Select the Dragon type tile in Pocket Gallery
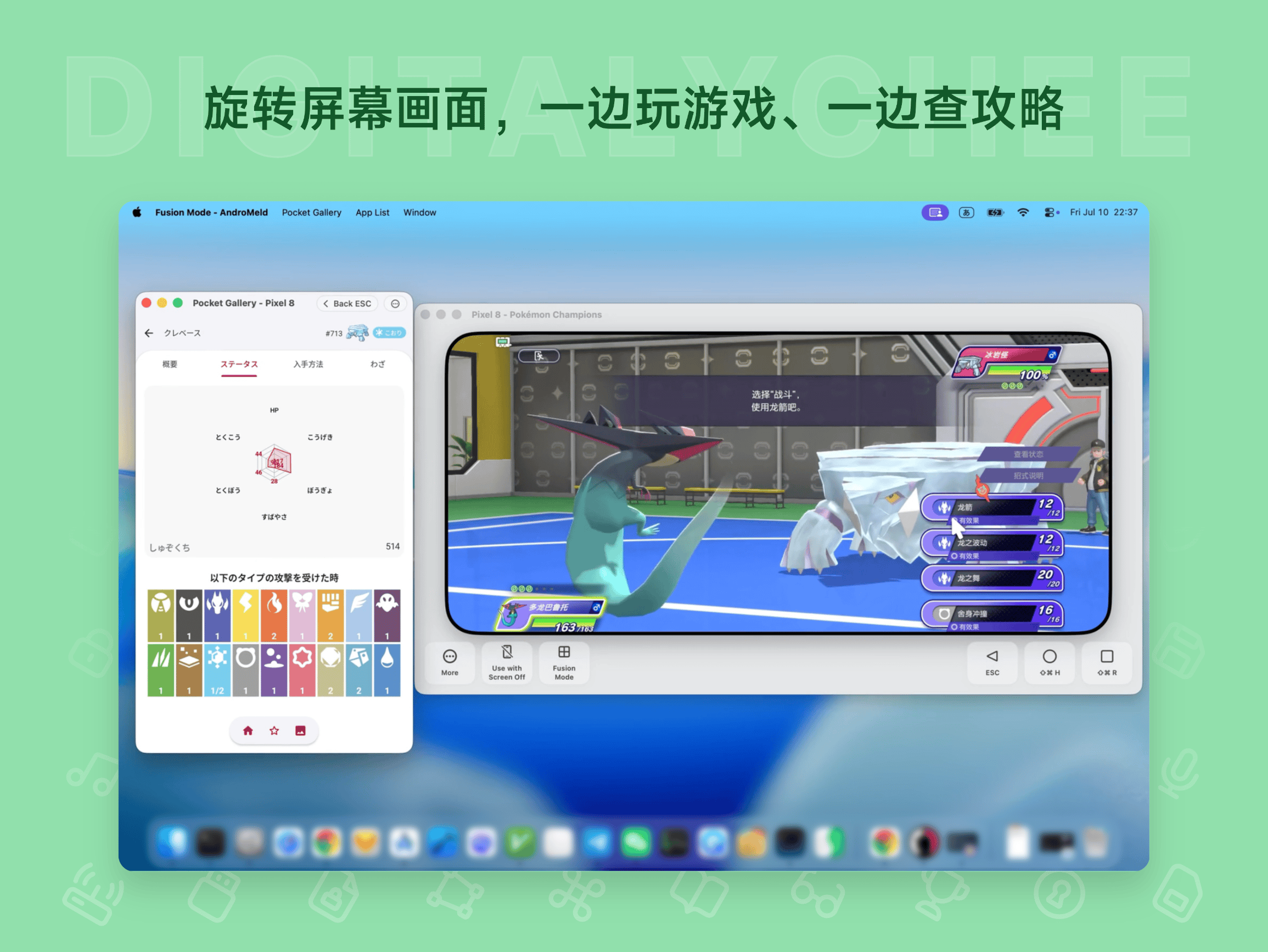Viewport: 1268px width, 952px height. (217, 615)
